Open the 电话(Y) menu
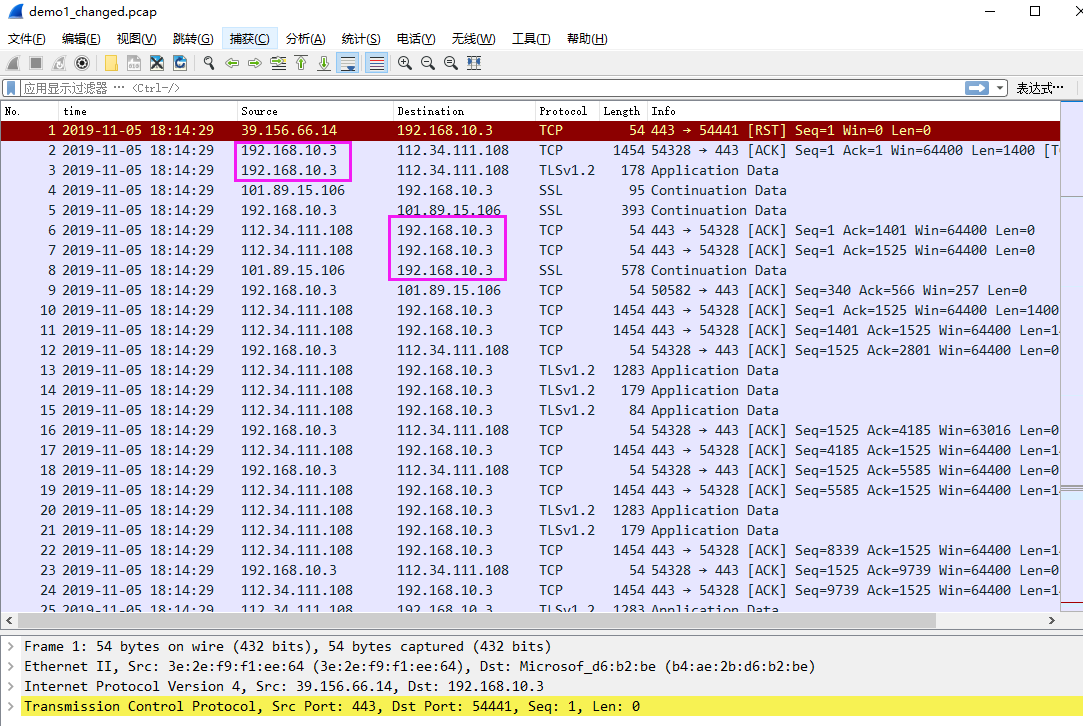 tap(416, 39)
